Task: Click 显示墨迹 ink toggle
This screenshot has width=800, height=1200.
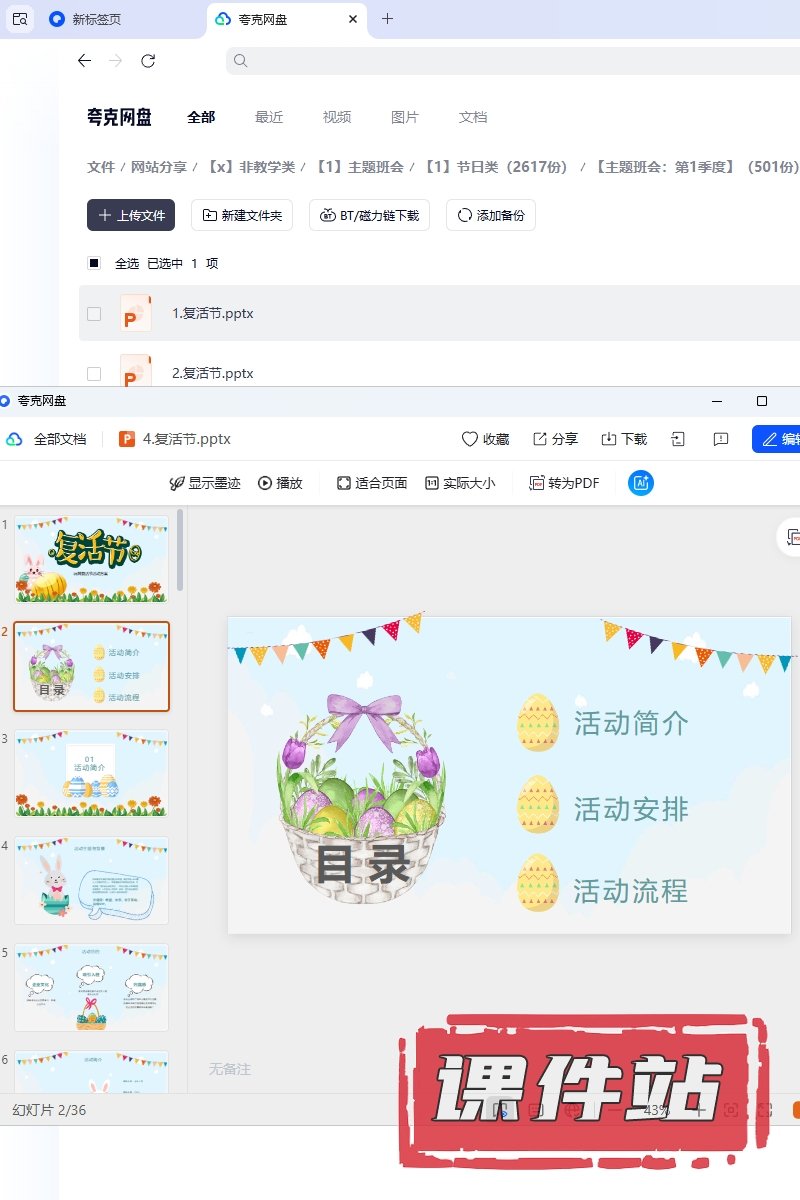Action: 178,483
